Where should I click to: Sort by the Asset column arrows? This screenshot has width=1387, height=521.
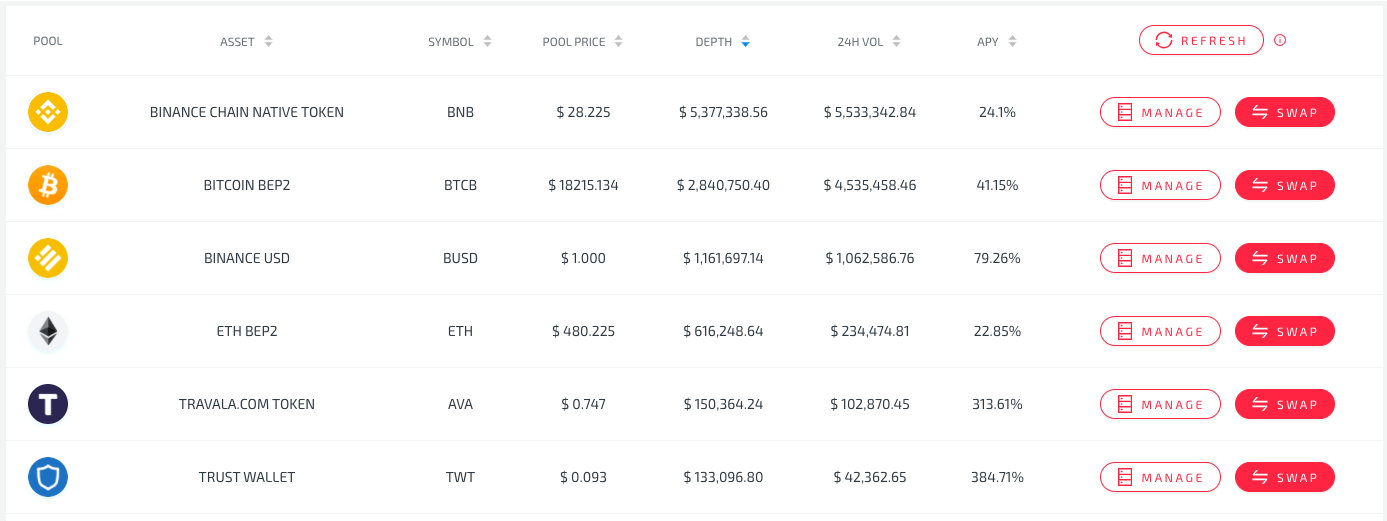coord(268,42)
